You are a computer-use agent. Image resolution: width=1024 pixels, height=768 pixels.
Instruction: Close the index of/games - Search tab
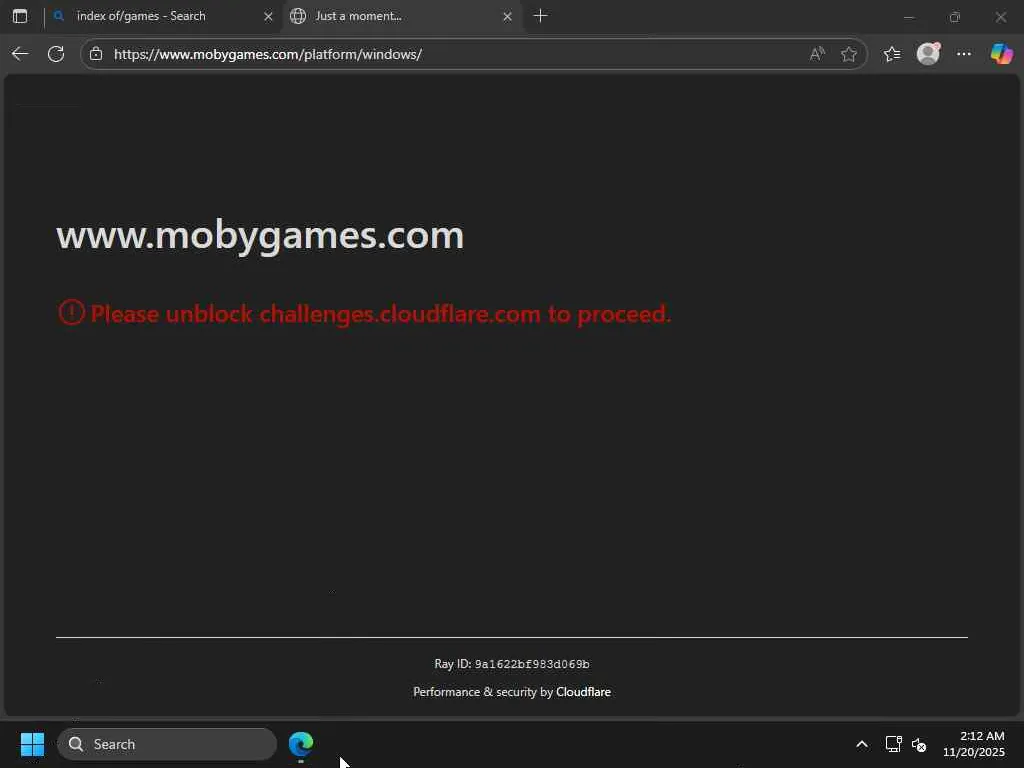click(268, 16)
